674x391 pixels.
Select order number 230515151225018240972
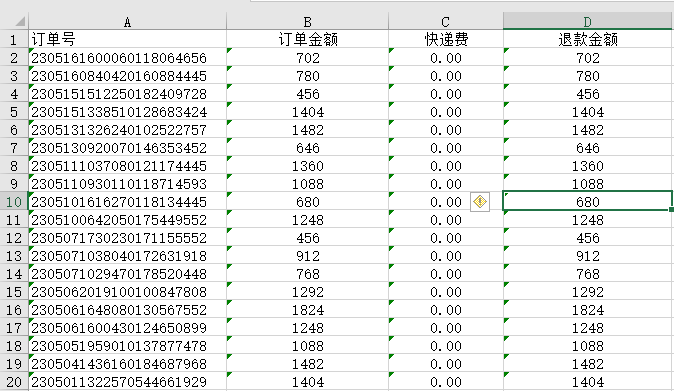127,93
